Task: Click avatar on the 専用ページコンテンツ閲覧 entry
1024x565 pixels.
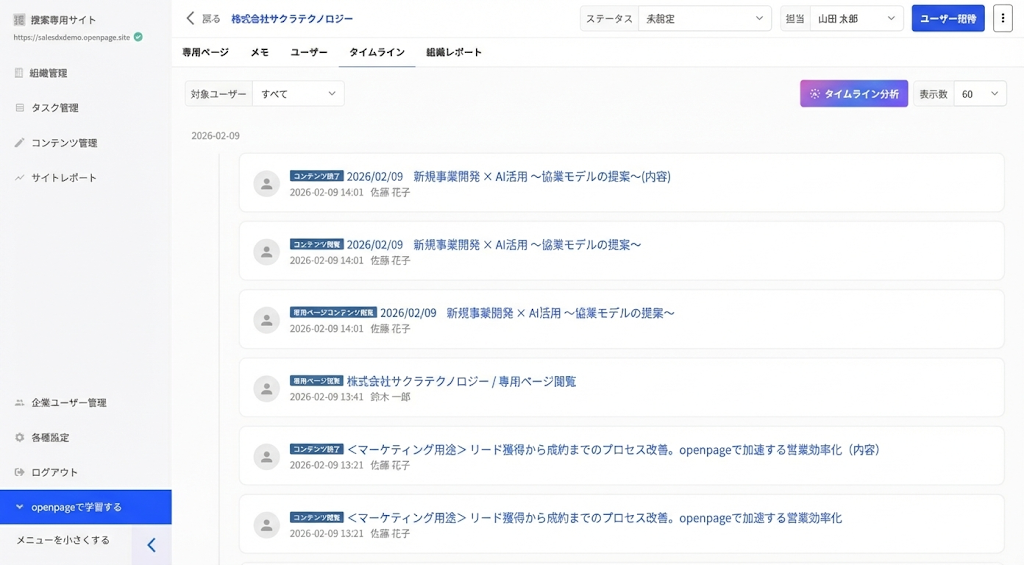Action: pyautogui.click(x=266, y=320)
